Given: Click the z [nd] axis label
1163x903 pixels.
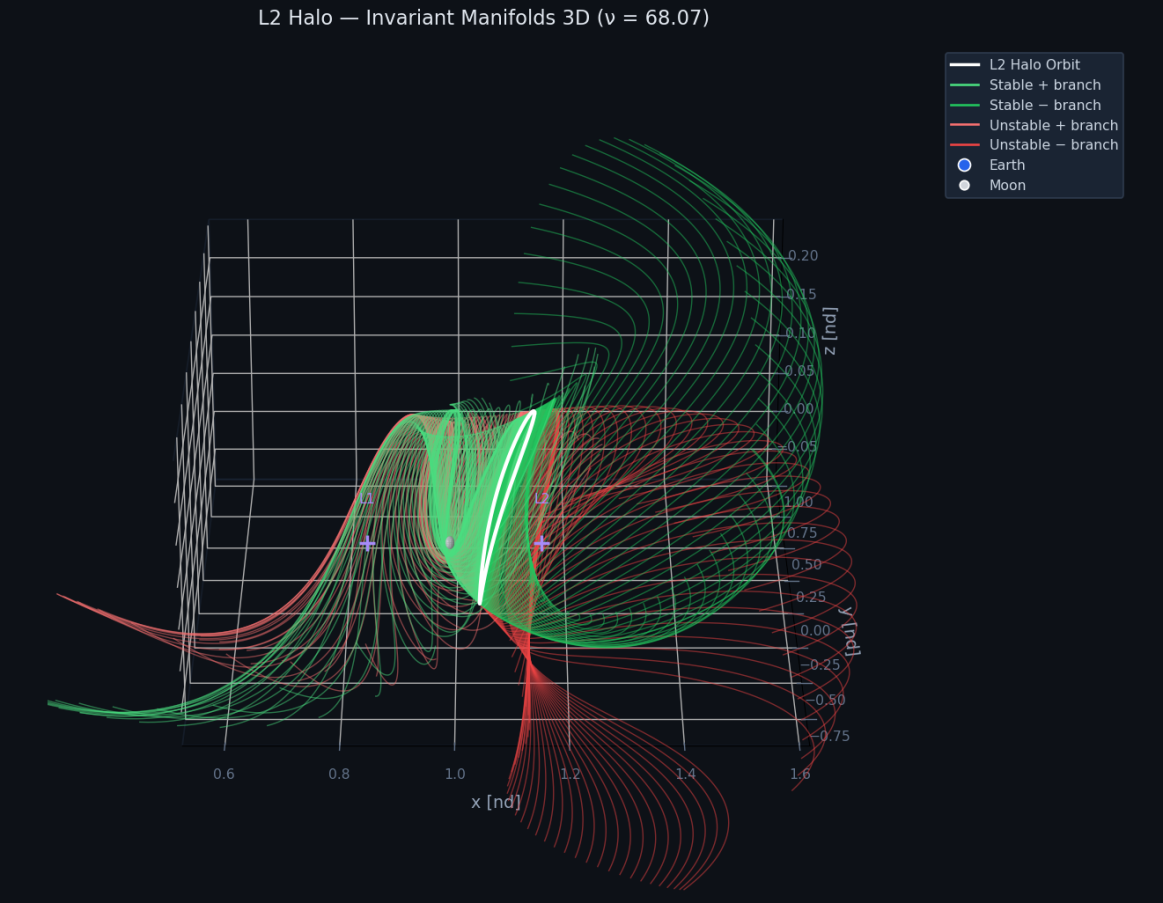Looking at the screenshot, I should click(x=830, y=331).
